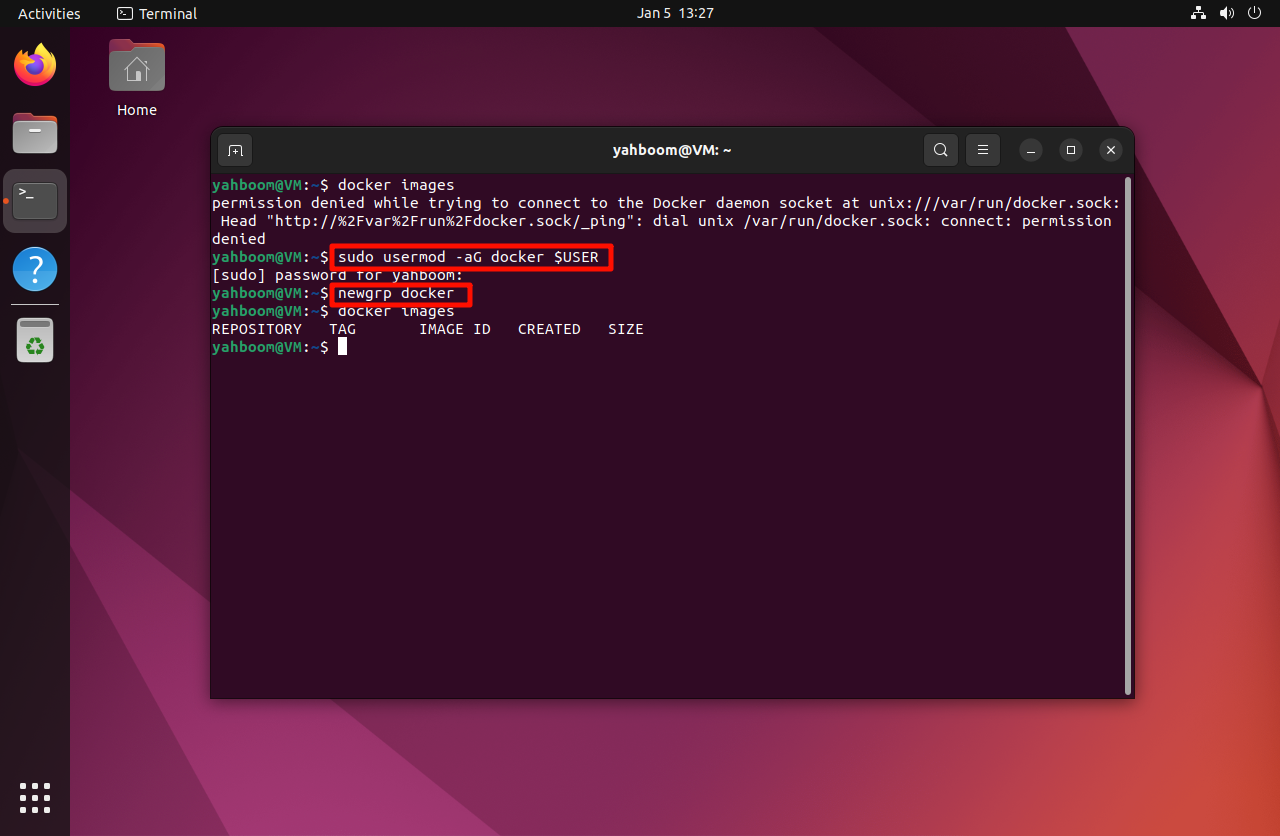Image resolution: width=1280 pixels, height=836 pixels.
Task: Open the trash application in the dock
Action: tap(35, 339)
